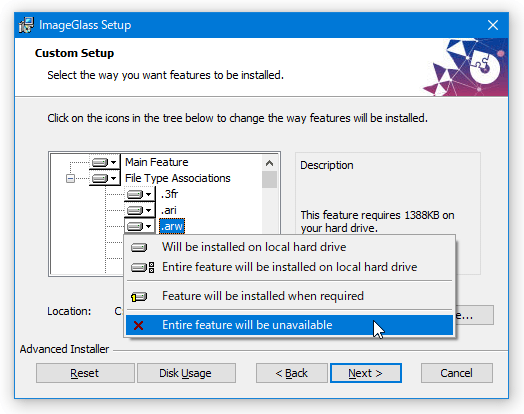
Task: Cancel the ImageGlass setup
Action: (456, 373)
